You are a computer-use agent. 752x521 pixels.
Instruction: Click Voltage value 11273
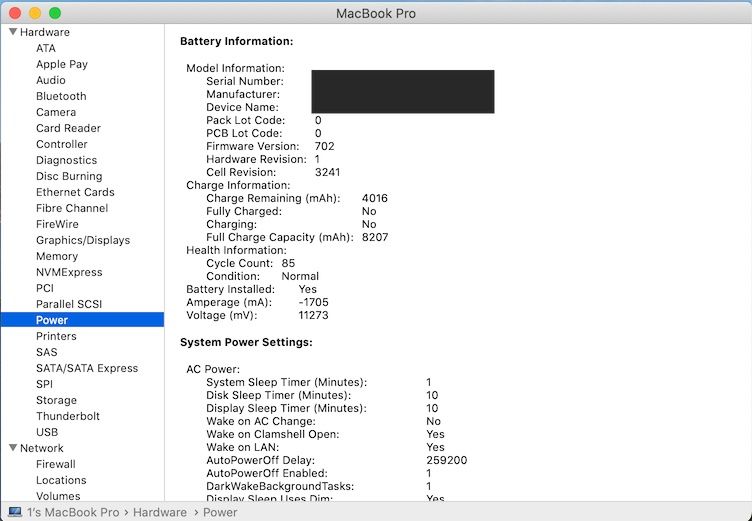(x=313, y=315)
